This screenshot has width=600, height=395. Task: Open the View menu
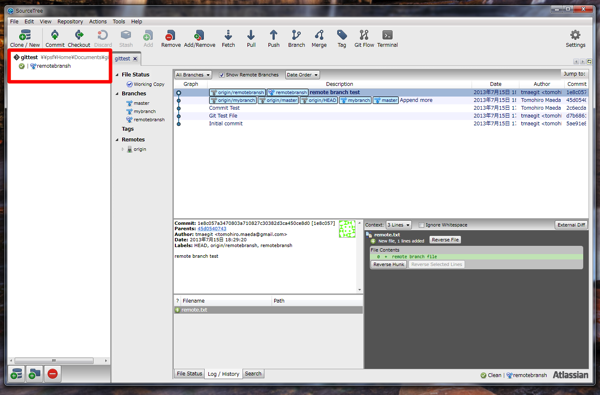coord(46,21)
